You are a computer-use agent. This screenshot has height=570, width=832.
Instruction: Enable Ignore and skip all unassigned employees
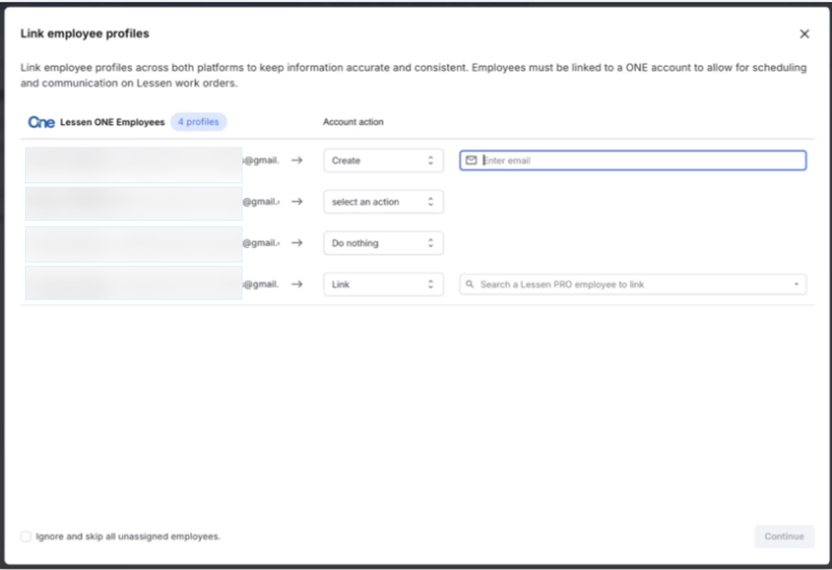pyautogui.click(x=26, y=537)
